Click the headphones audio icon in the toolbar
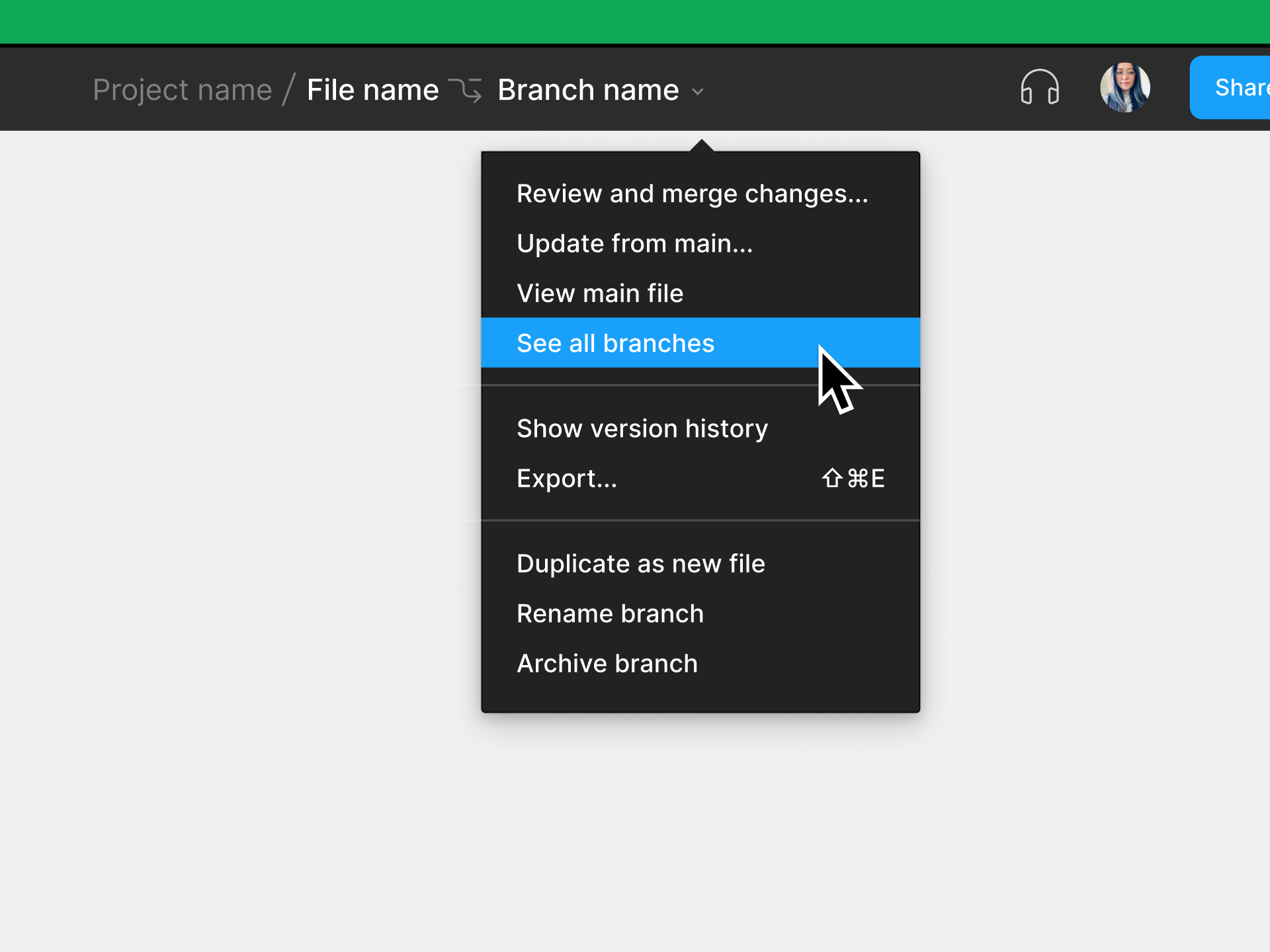 click(1040, 87)
